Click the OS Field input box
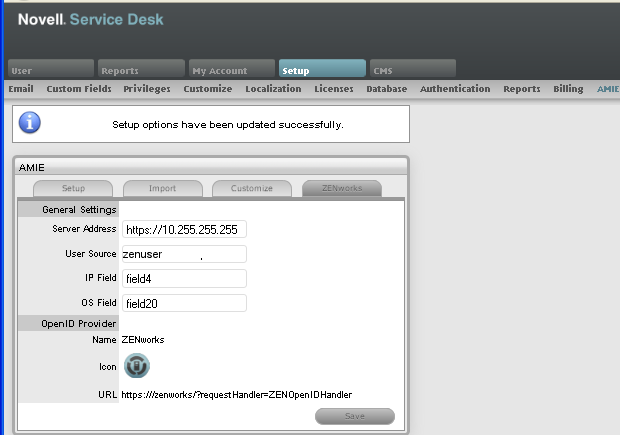This screenshot has height=435, width=620. pos(184,303)
